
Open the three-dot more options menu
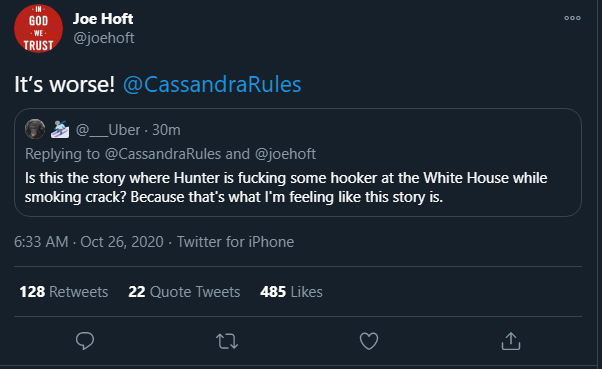coord(572,18)
